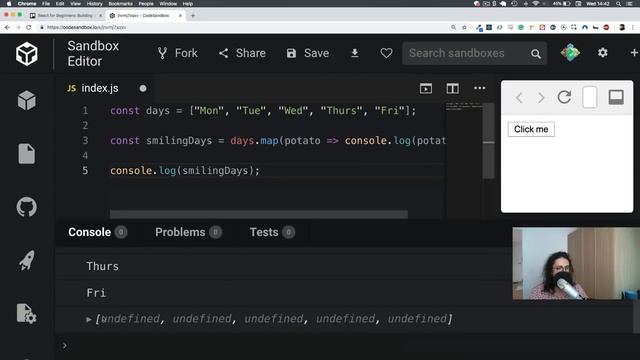This screenshot has height=360, width=640.
Task: Open the File menu in menu bar
Action: coord(46,4)
